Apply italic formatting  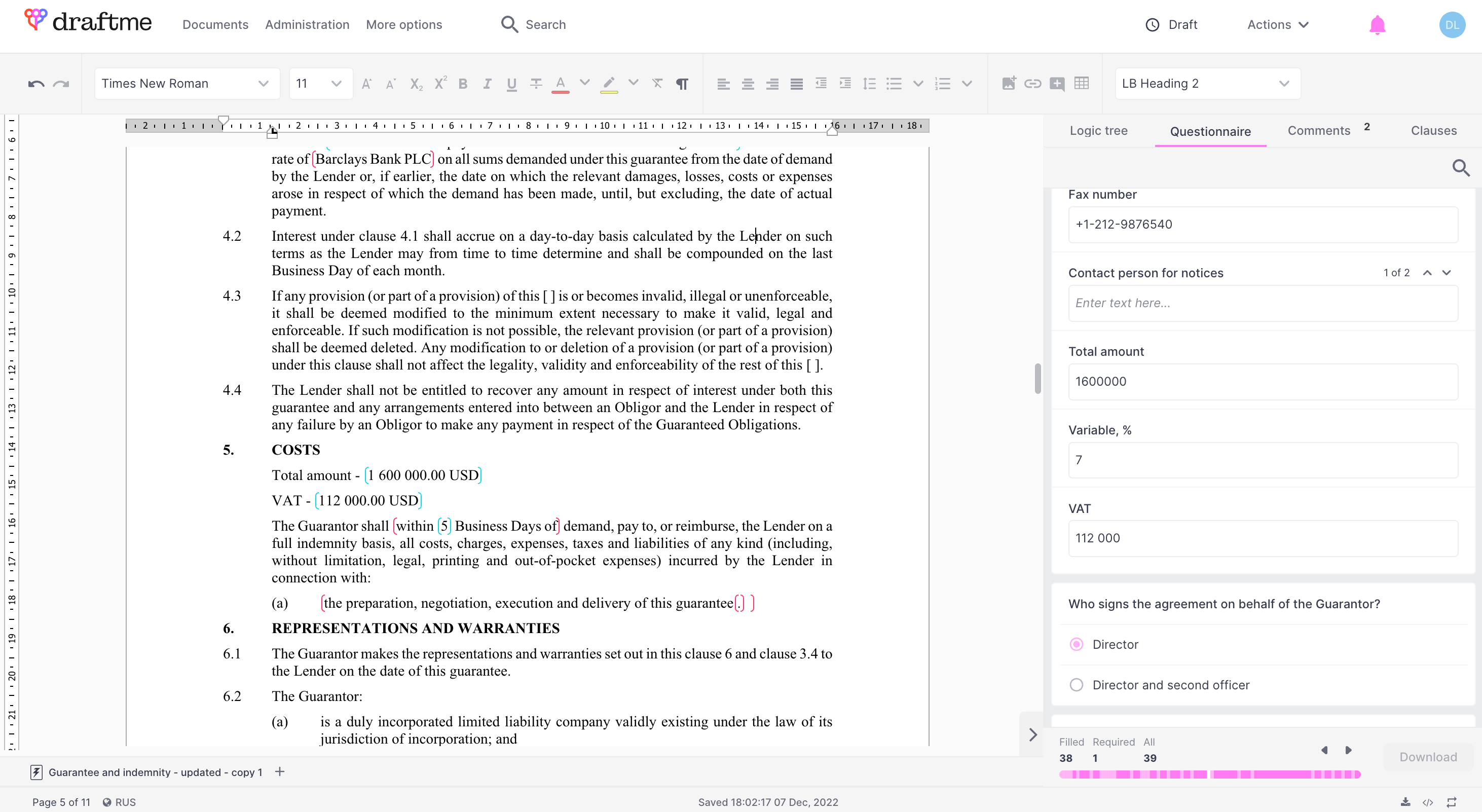click(487, 84)
